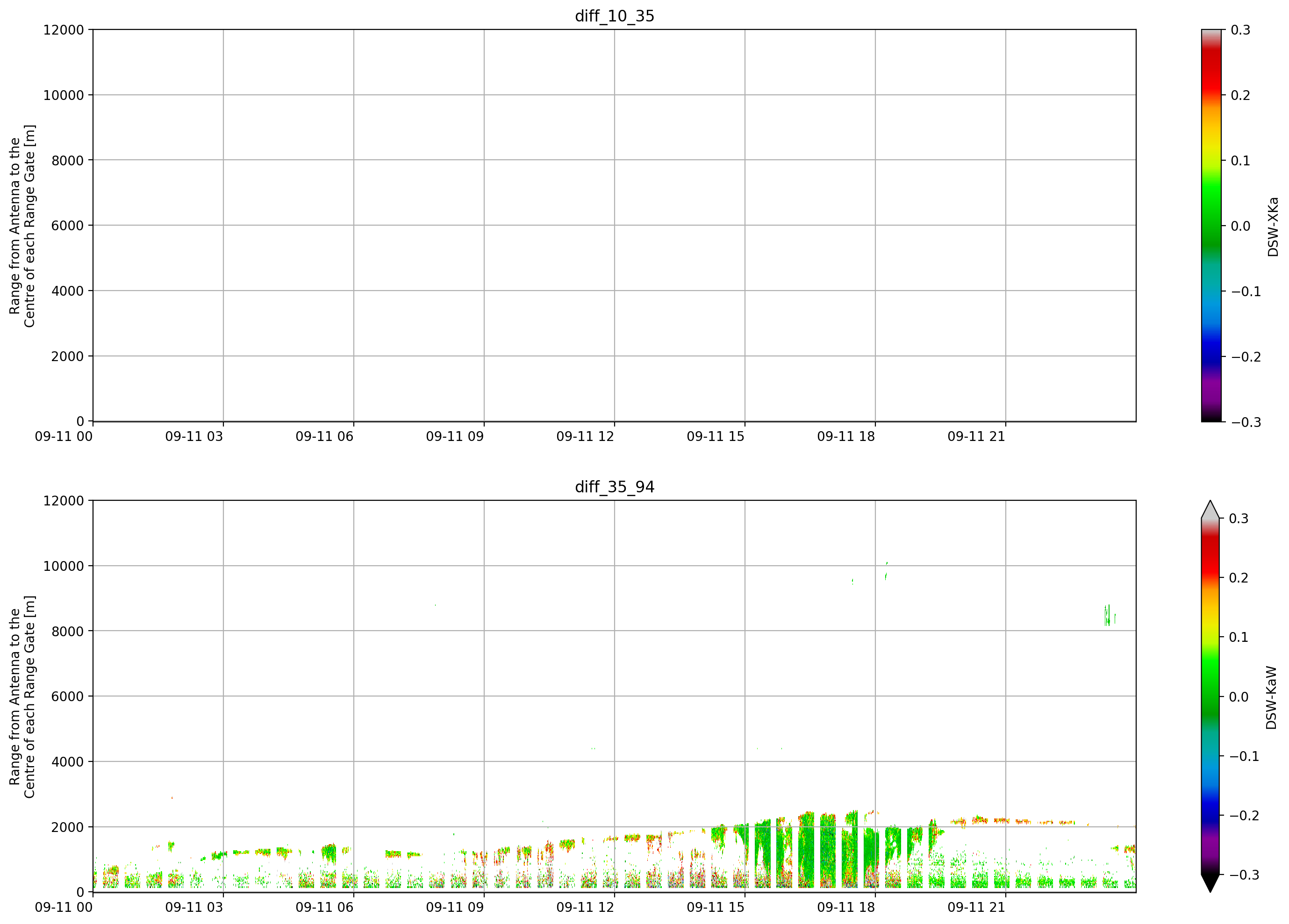Click '09-11 00' x-tick under diff_10_35 plot
The image size is (1289, 924).
[x=64, y=436]
